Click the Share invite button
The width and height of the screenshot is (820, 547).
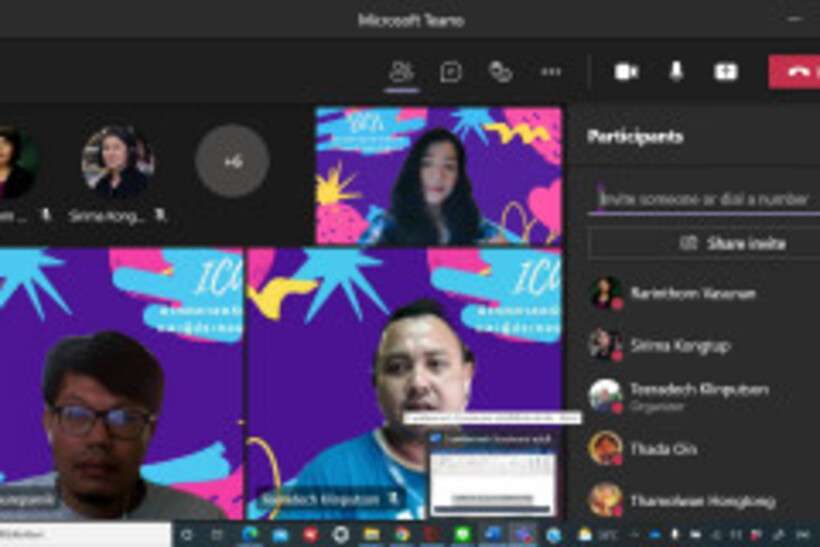click(705, 243)
